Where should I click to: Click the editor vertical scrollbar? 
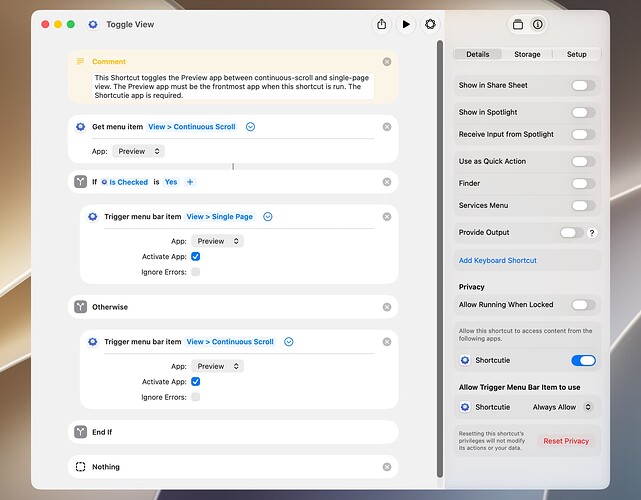(440, 258)
